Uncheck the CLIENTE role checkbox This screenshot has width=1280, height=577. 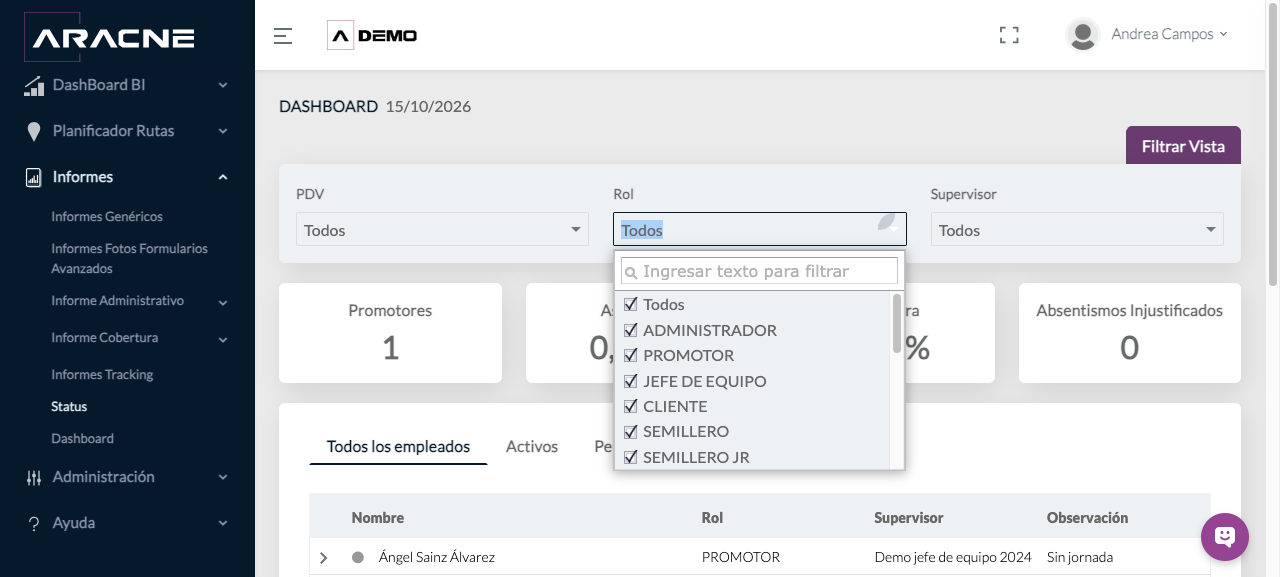pos(631,407)
